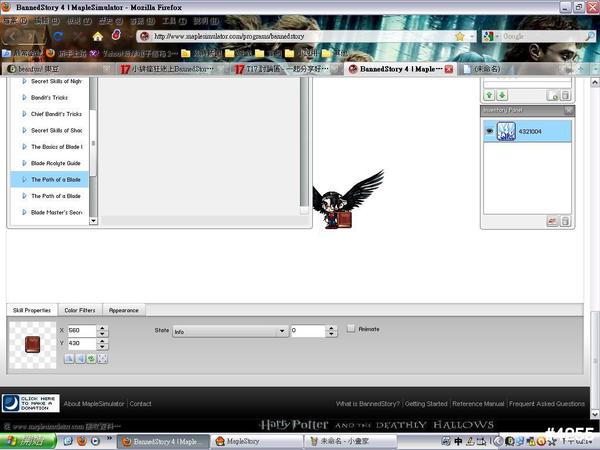600x450 pixels.
Task: Expand the Blade Acolyte Guide tree item
Action: click(25, 163)
